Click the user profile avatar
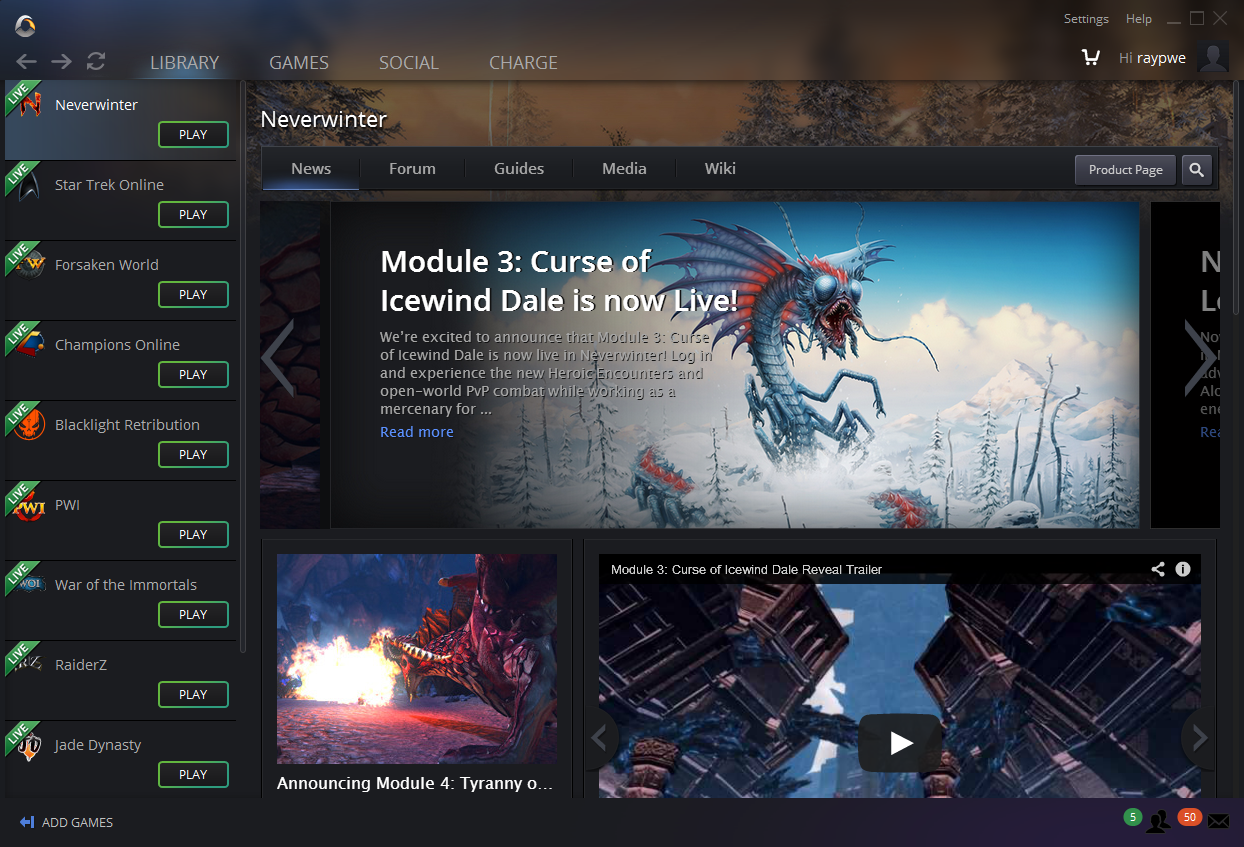The width and height of the screenshot is (1244, 847). pos(1213,57)
